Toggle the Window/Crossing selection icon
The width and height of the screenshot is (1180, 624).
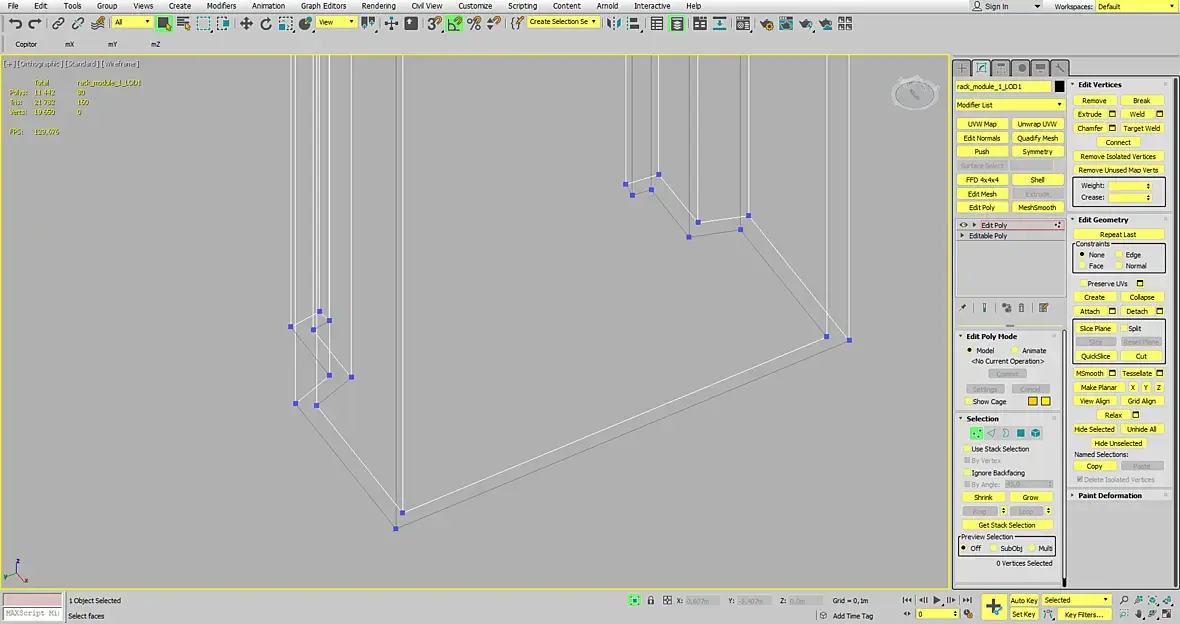coord(223,24)
